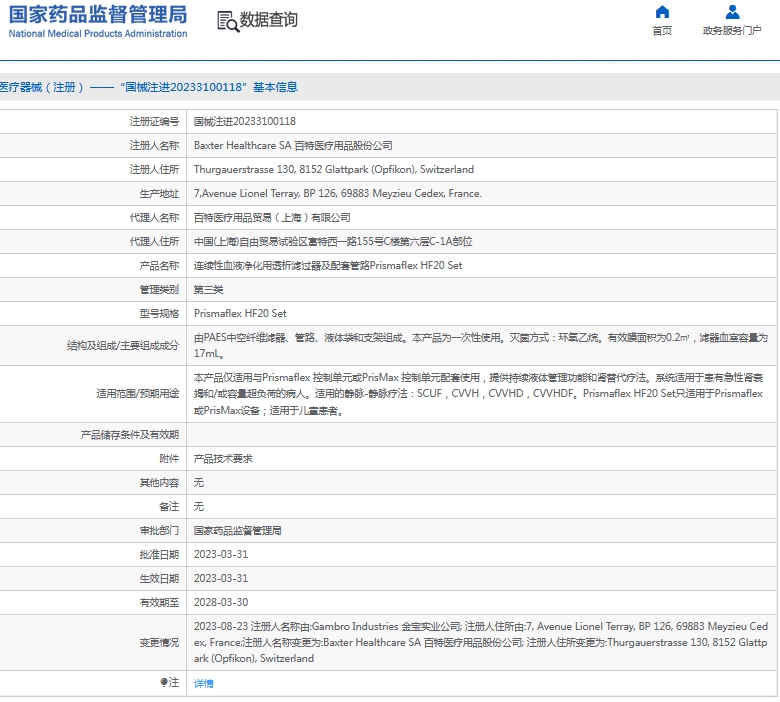Click intended use text starting 本产品仅适用与Prismaflex
Viewport: 780px width, 702px height.
[x=478, y=394]
